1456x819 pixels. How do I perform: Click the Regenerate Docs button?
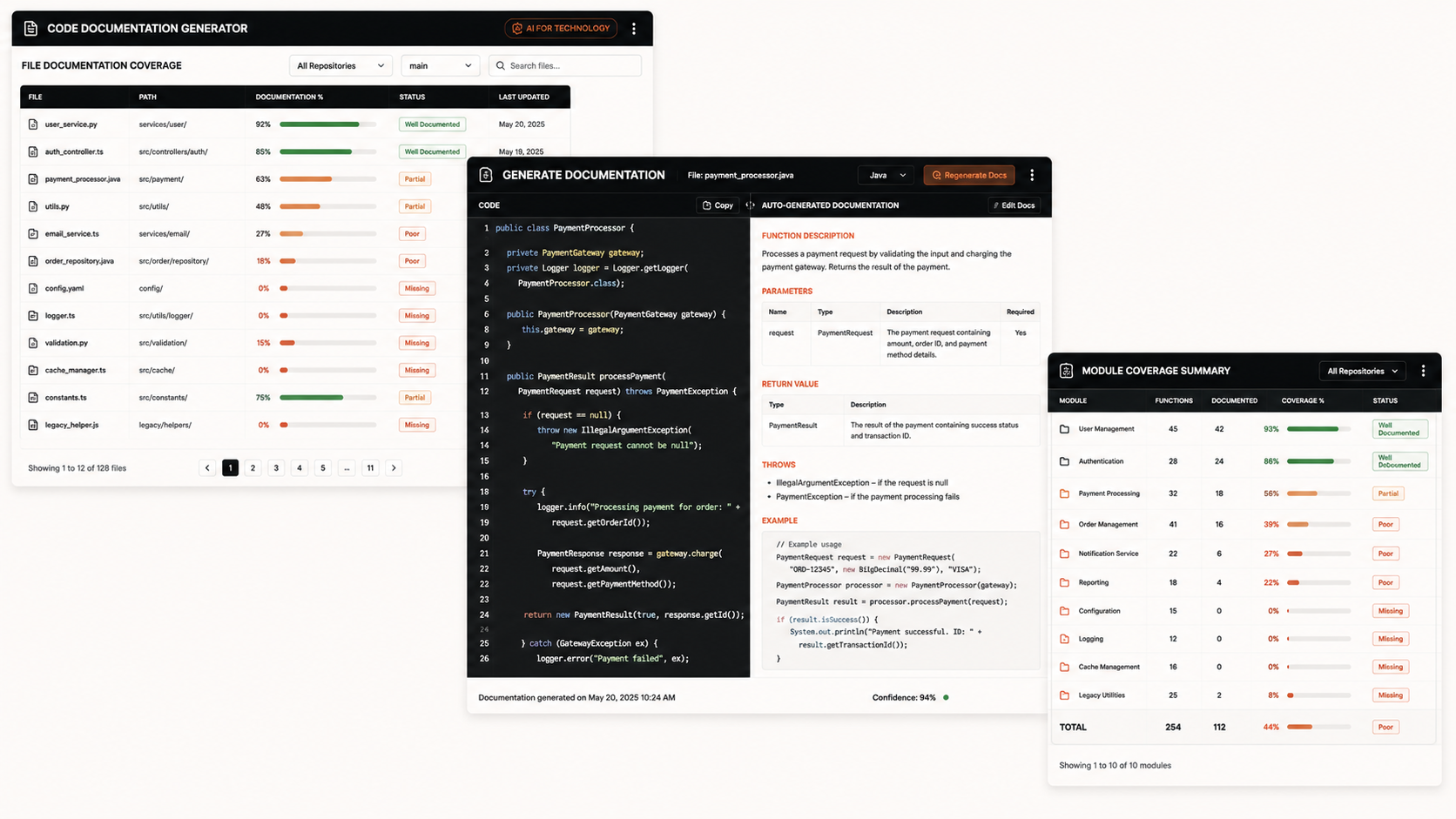[969, 175]
